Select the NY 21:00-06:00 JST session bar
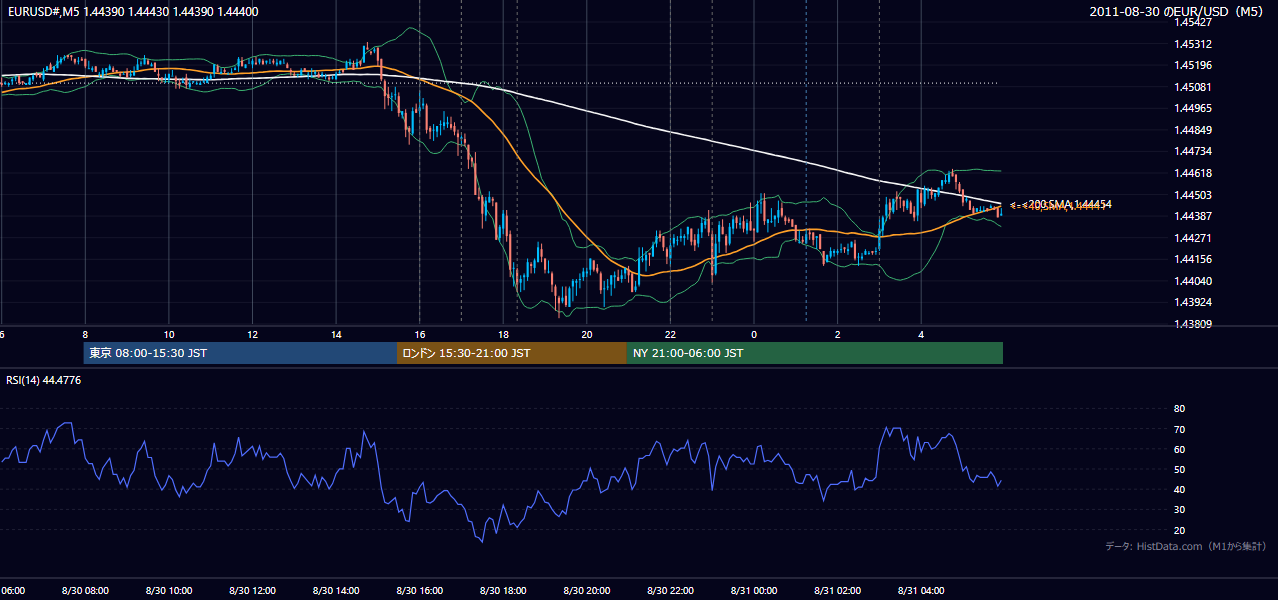 (x=815, y=353)
